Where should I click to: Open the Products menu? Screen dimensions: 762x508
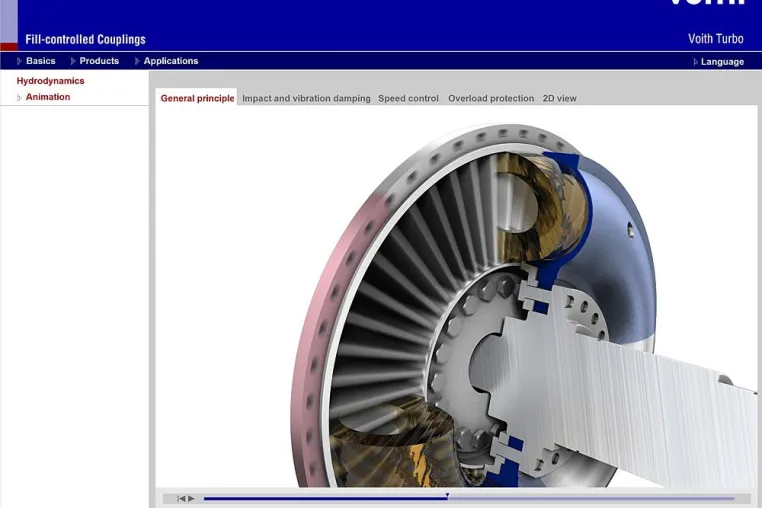click(x=99, y=61)
